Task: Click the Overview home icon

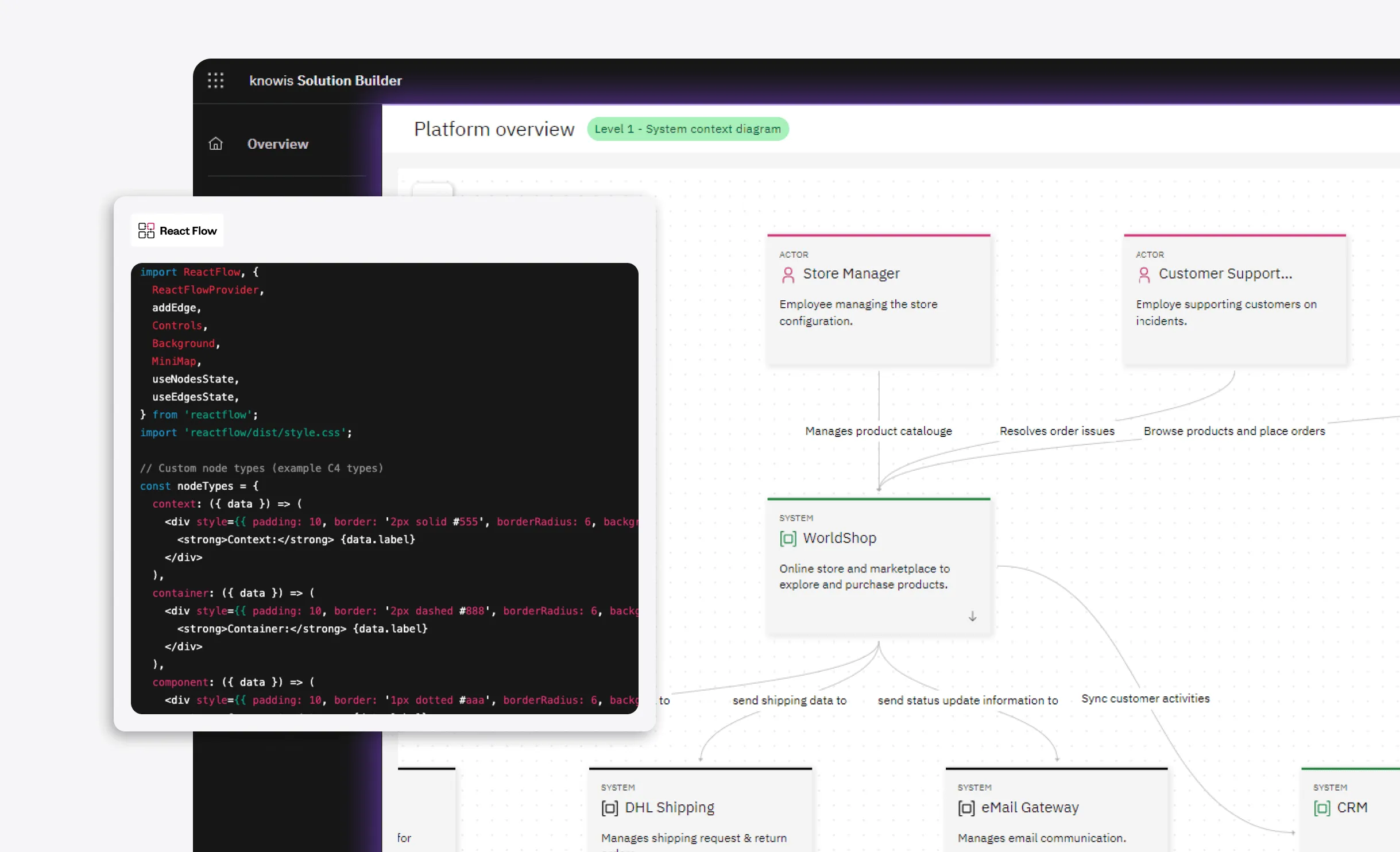Action: [215, 144]
